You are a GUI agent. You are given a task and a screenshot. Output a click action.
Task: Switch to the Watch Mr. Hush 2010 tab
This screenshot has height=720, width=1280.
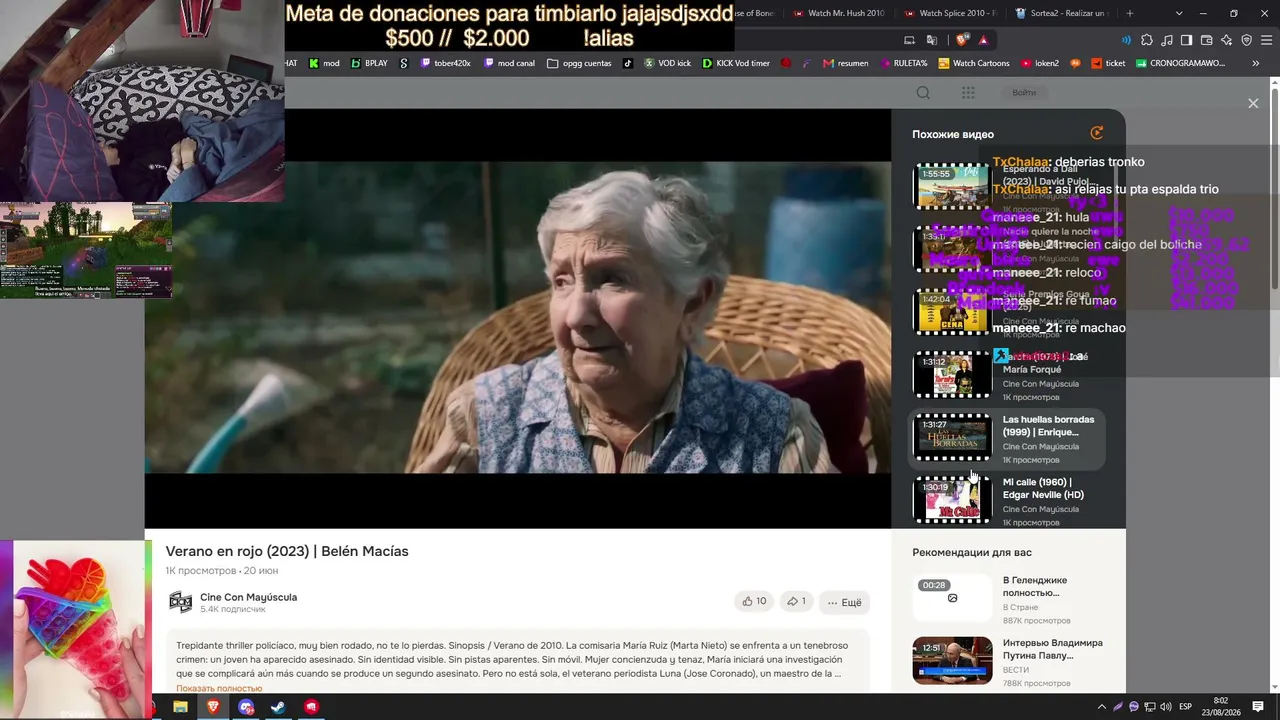(x=839, y=13)
